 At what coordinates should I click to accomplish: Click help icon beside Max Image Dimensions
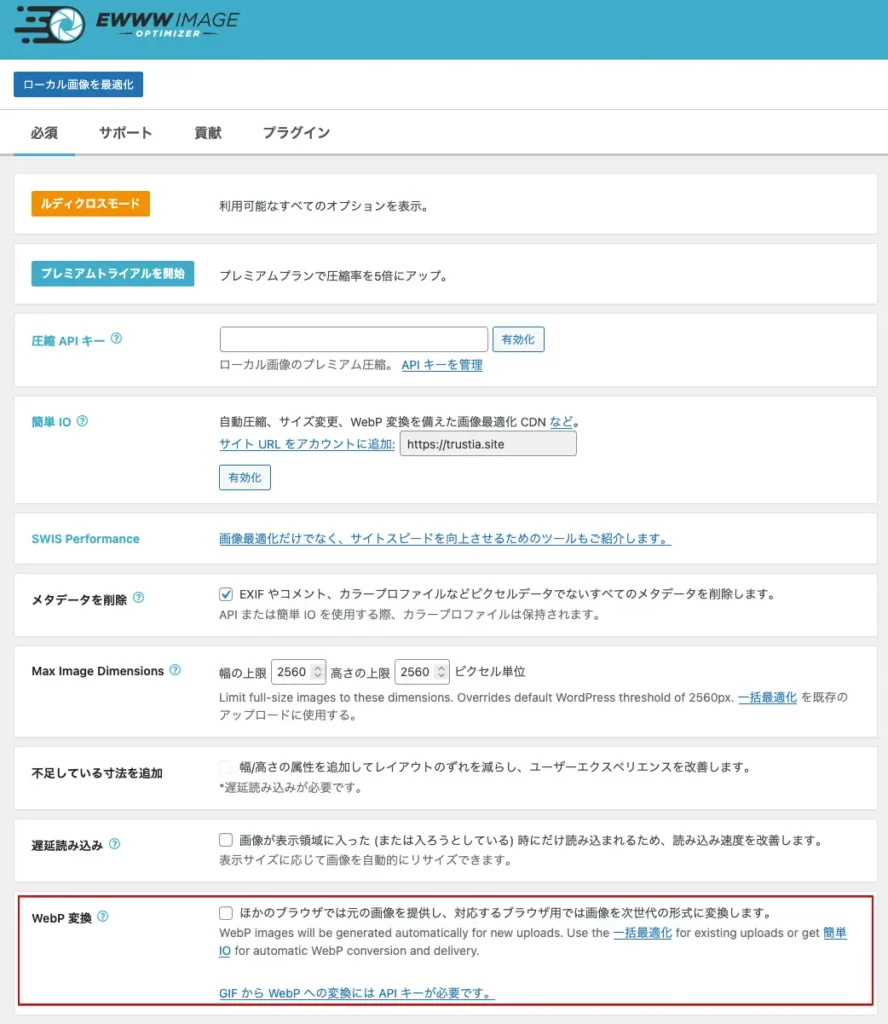point(175,670)
